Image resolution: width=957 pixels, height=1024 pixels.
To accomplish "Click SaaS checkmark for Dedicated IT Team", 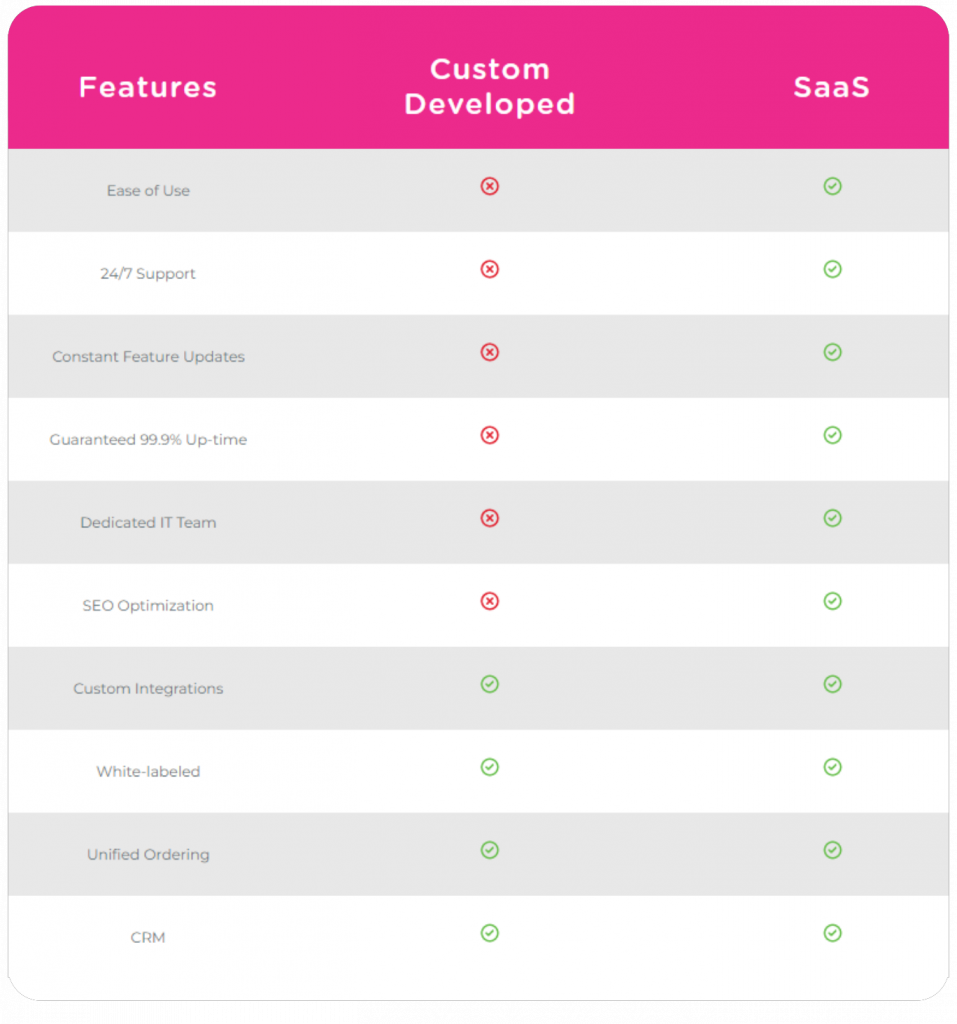I will (832, 519).
